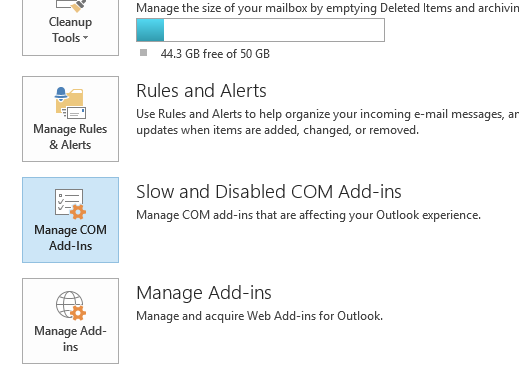Select the Manage COM Add-Ins label

70,238
